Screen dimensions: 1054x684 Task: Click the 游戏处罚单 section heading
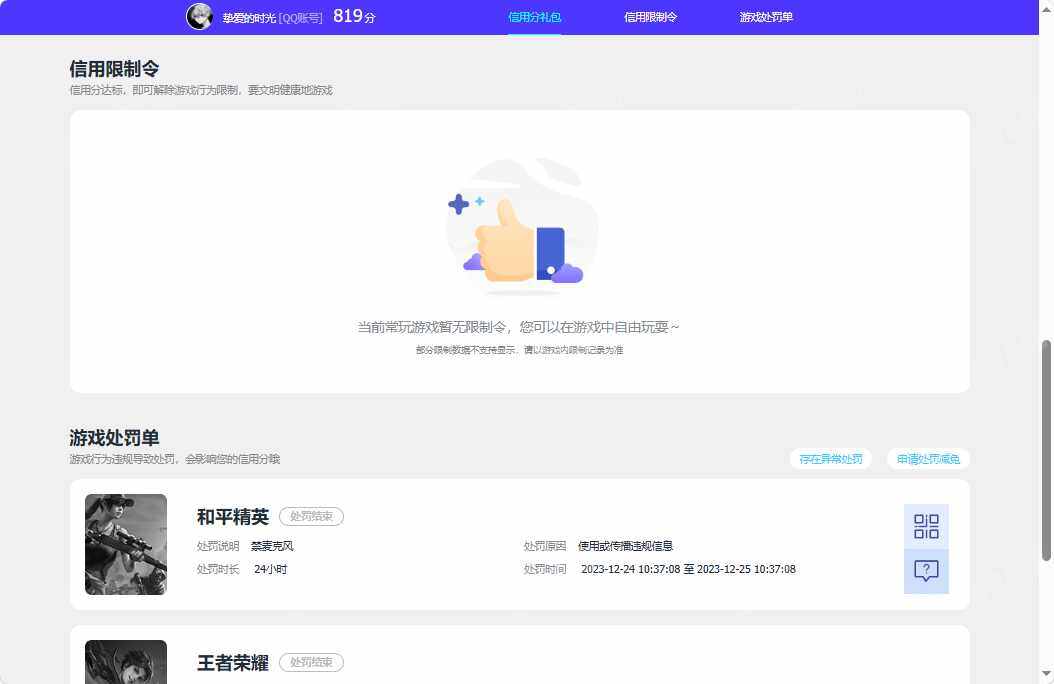[x=114, y=438]
